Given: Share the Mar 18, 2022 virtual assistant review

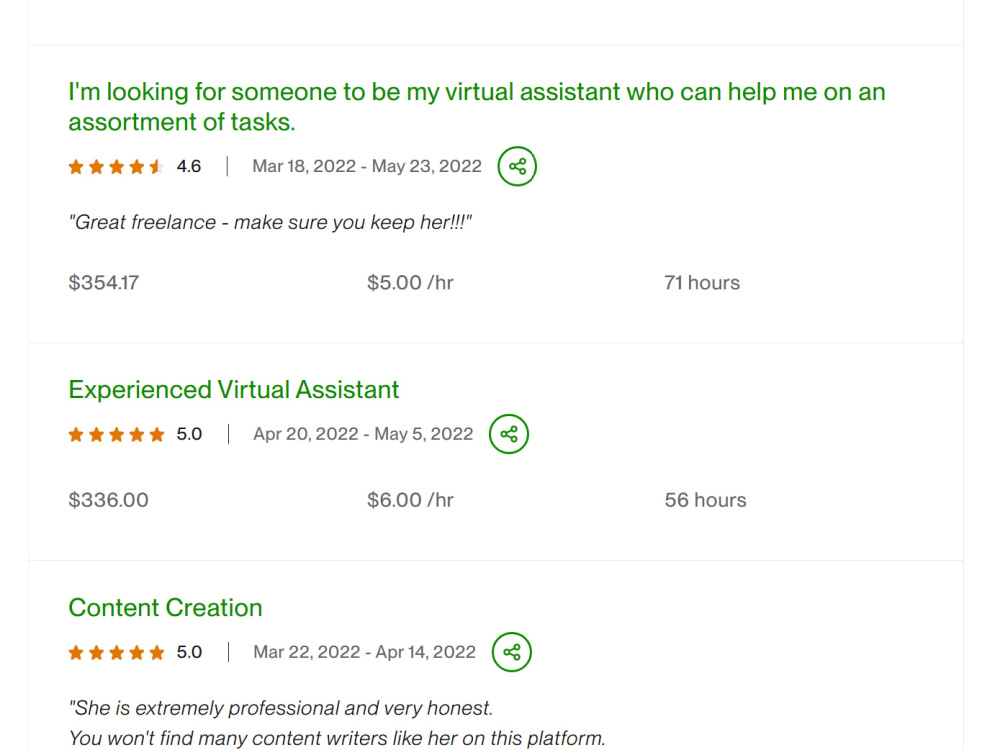Looking at the screenshot, I should point(517,166).
